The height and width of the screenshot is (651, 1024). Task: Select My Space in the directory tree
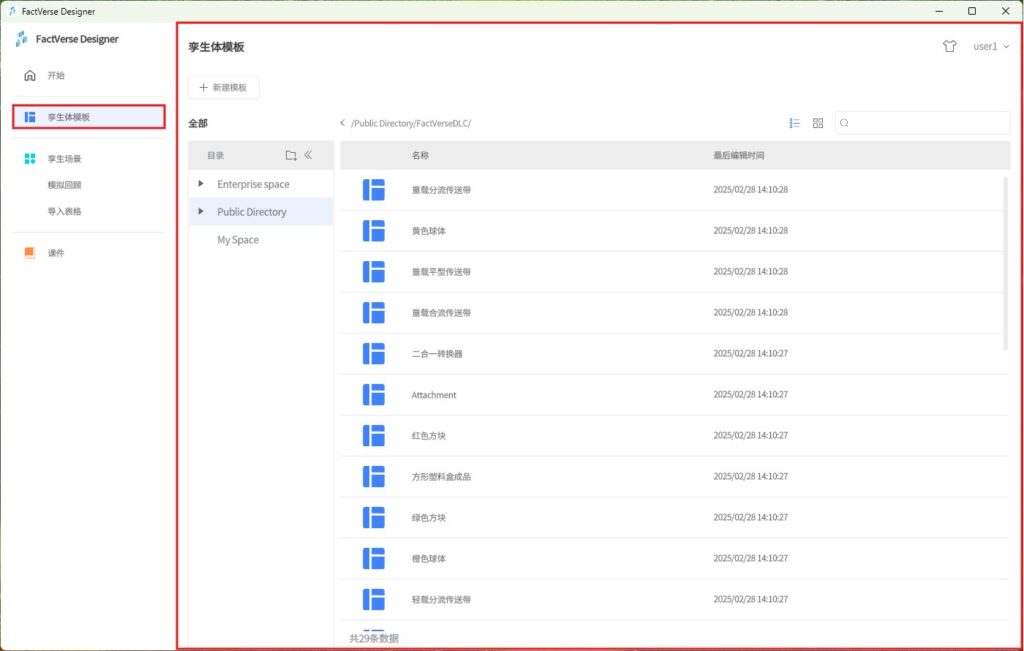[238, 240]
